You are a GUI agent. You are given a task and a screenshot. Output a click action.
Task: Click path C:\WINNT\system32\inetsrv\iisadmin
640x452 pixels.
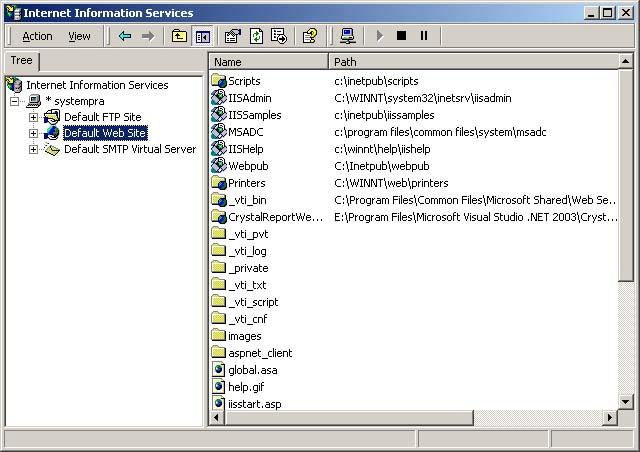click(423, 98)
